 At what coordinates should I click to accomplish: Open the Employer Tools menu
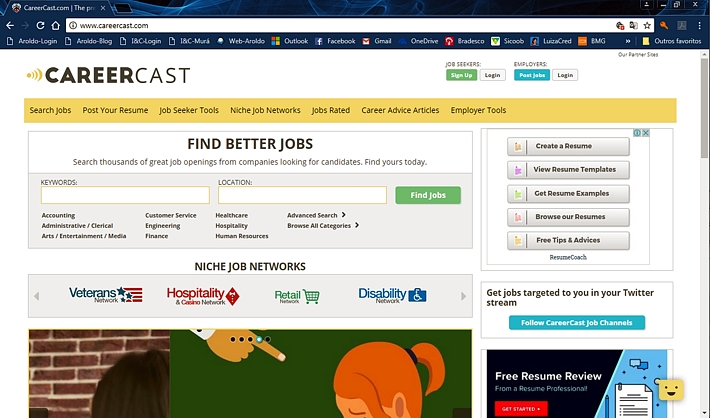pyautogui.click(x=478, y=110)
